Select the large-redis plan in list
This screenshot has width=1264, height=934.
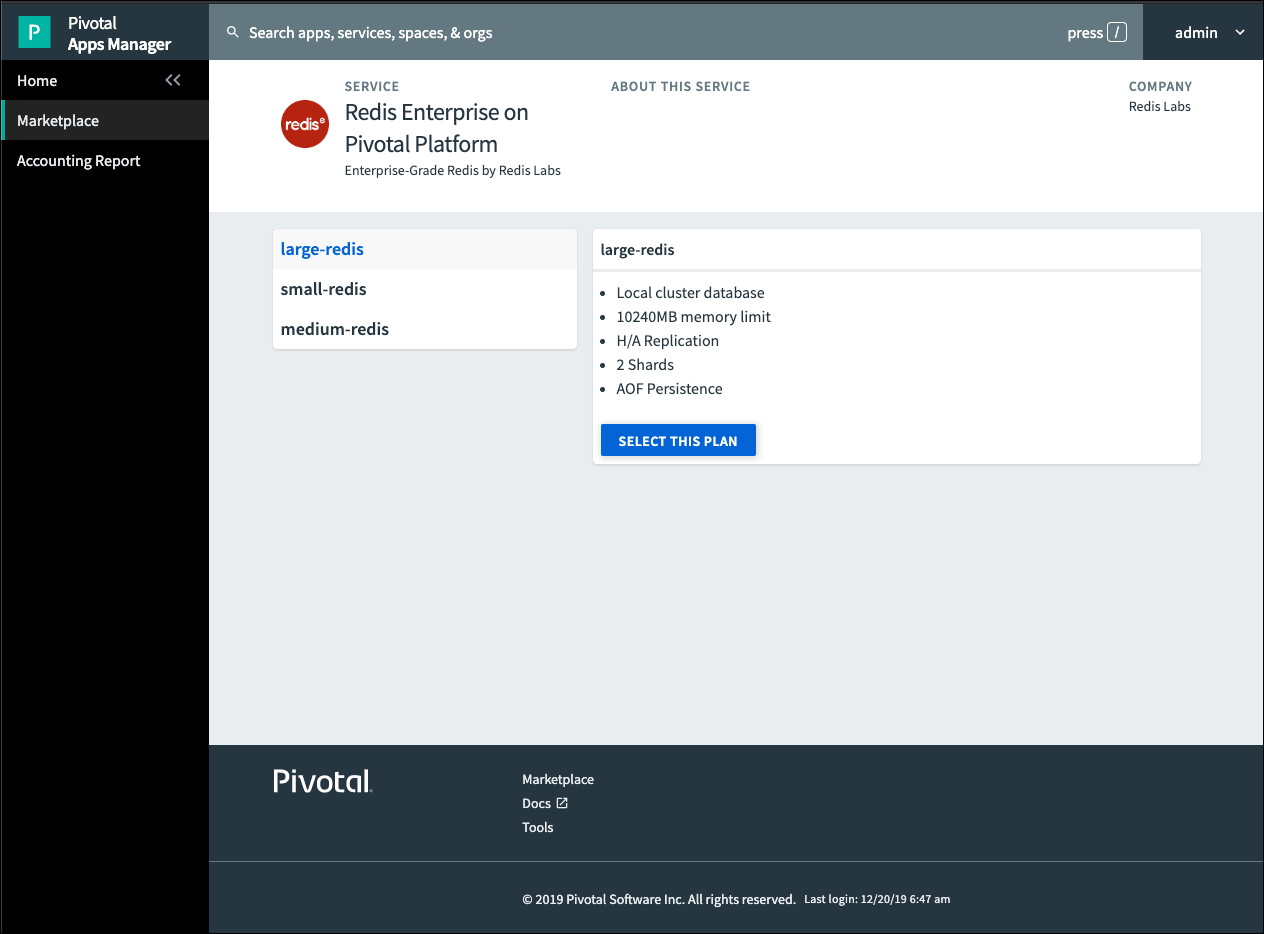[322, 249]
